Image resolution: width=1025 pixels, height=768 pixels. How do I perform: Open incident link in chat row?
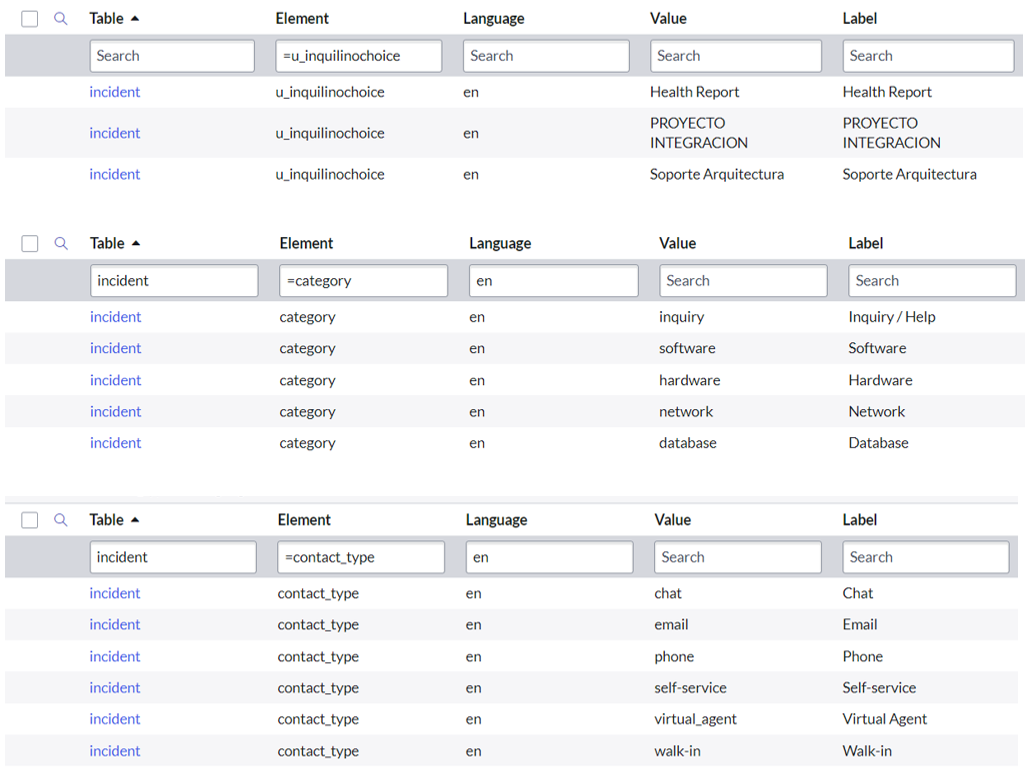click(114, 593)
